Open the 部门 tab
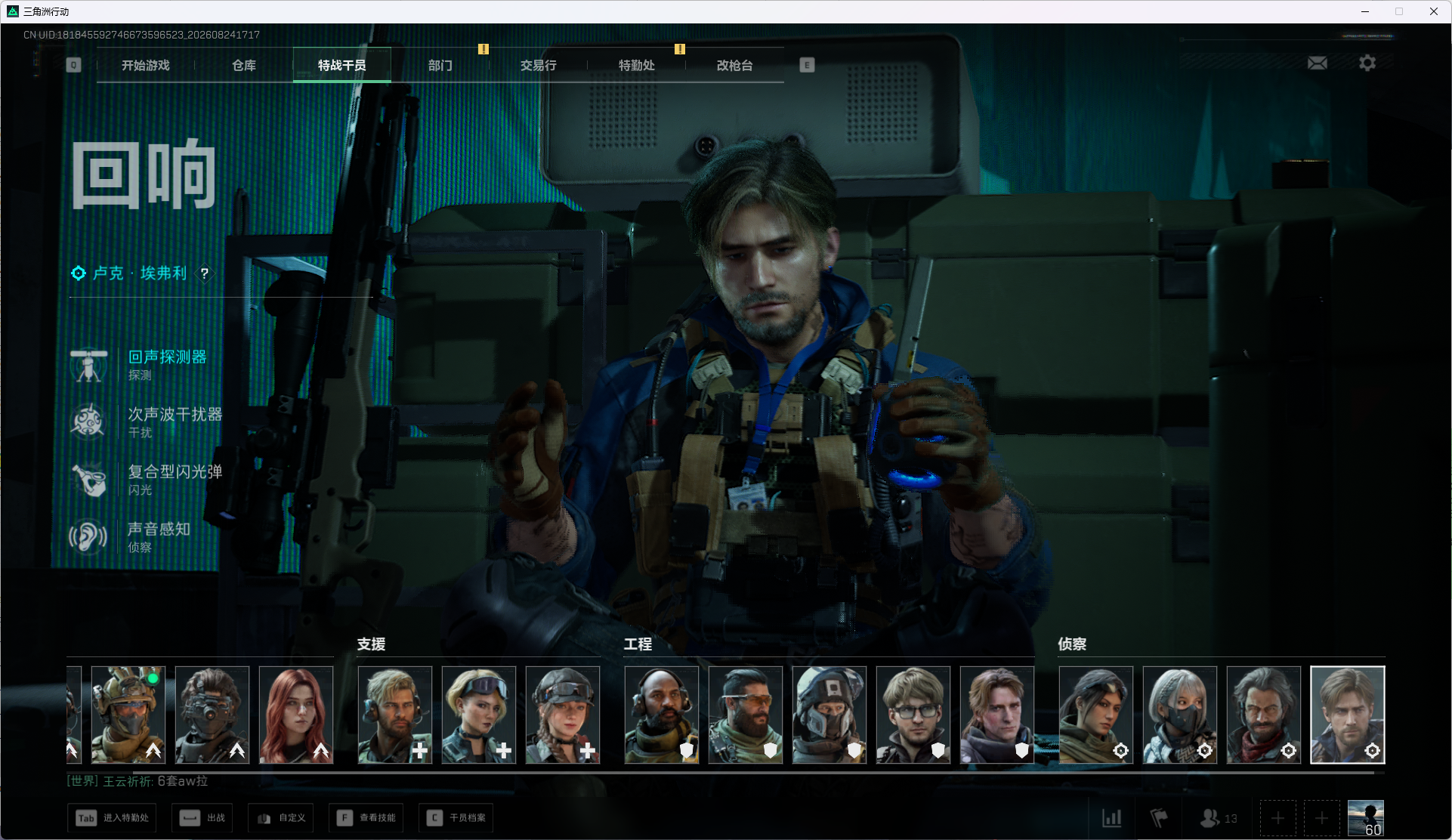The width and height of the screenshot is (1452, 840). 440,66
